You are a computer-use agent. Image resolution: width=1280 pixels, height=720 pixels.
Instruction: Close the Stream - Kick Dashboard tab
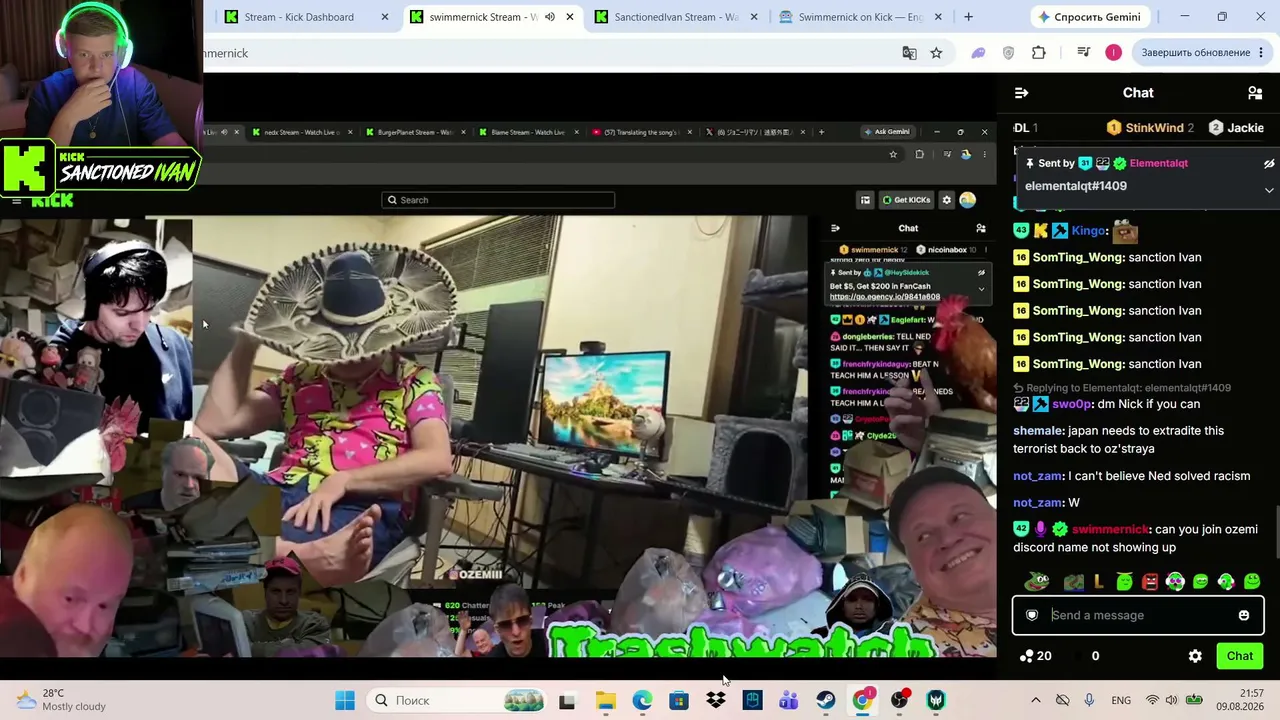385,17
